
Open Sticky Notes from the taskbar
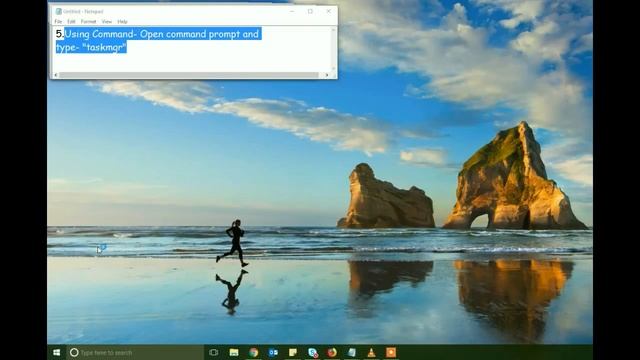coord(293,352)
